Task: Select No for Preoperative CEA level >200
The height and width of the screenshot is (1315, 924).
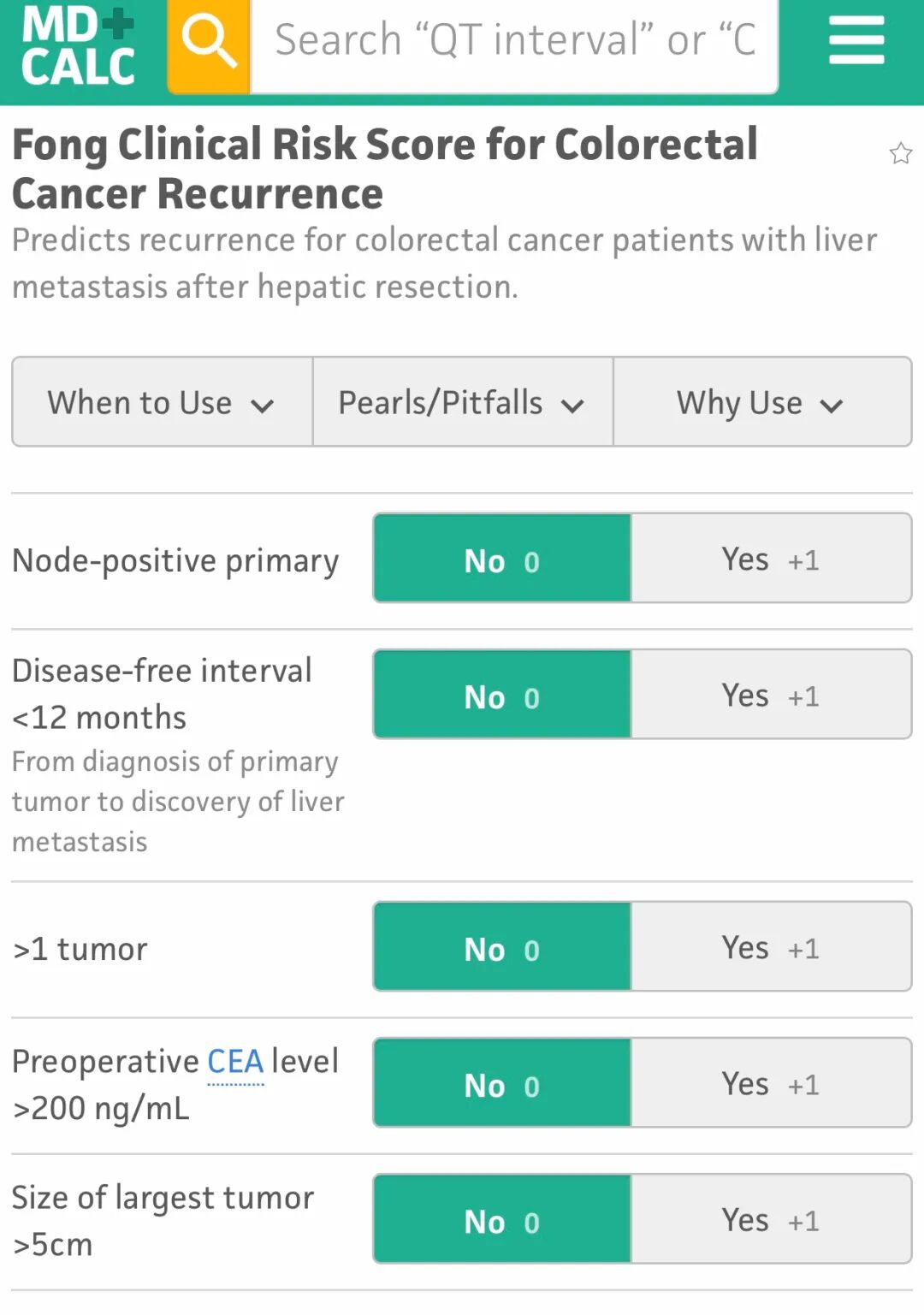Action: 502,1084
